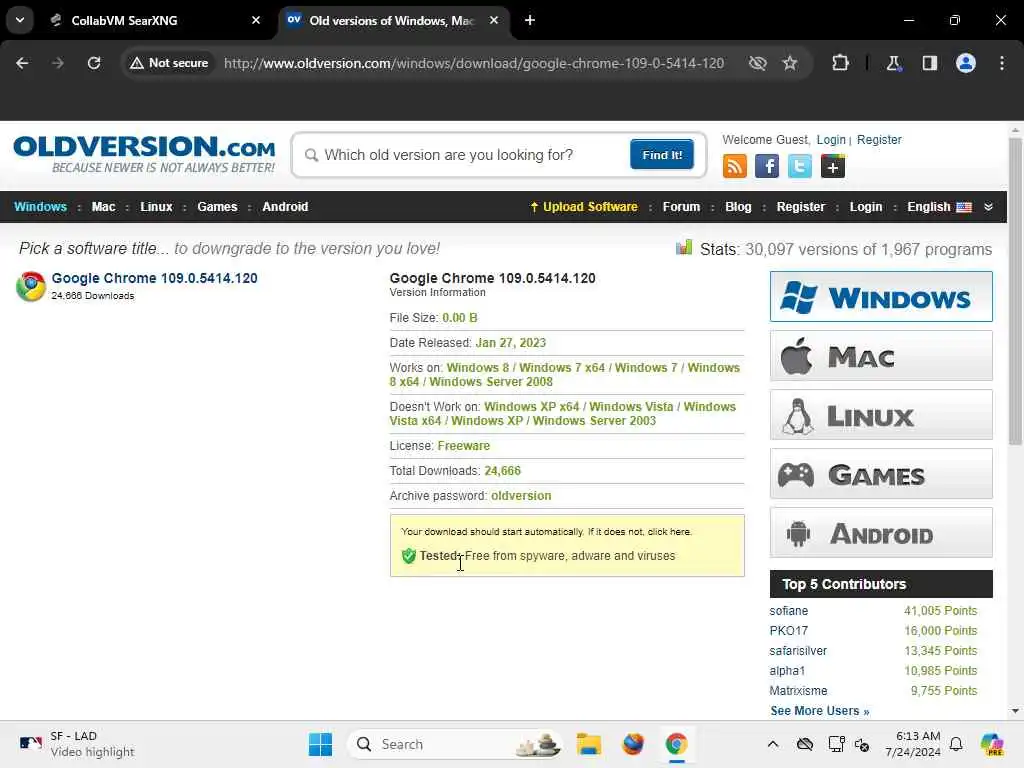This screenshot has width=1024, height=768.
Task: Open the Windows category banner
Action: [x=881, y=296]
